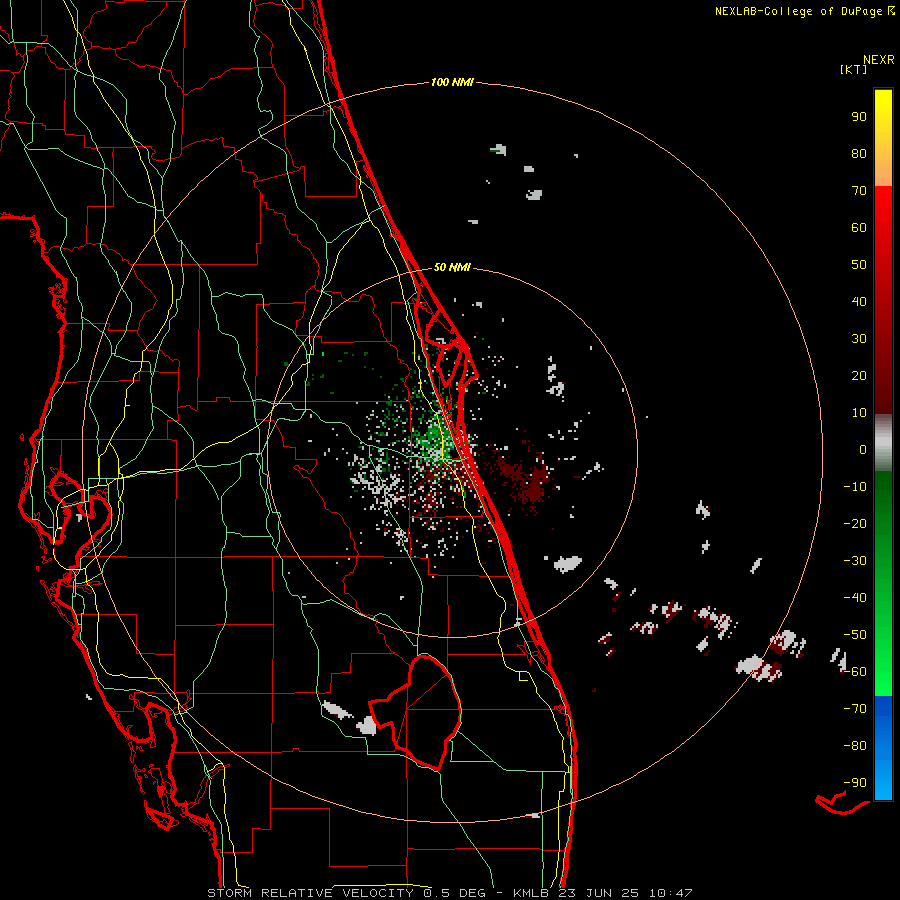The width and height of the screenshot is (900, 900).
Task: Select the positive 10 value on the velocity scale
Action: click(x=859, y=412)
